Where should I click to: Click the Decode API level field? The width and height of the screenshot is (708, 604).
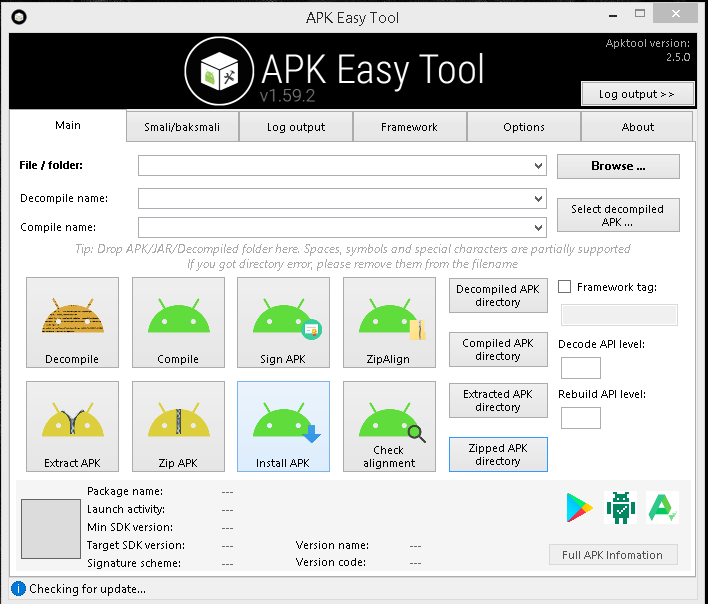click(581, 368)
